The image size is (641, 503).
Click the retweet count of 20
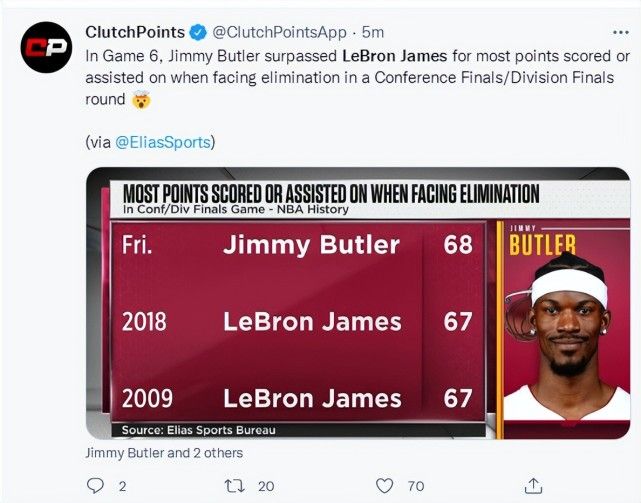click(266, 486)
